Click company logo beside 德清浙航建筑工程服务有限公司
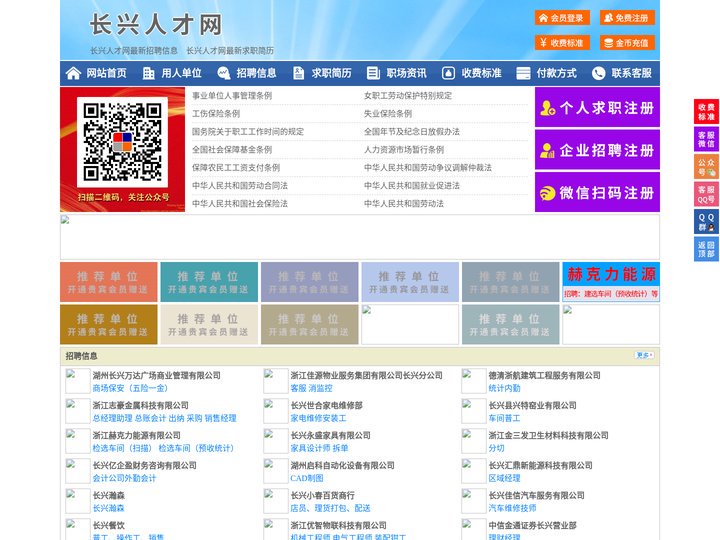This screenshot has width=720, height=540. 473,381
